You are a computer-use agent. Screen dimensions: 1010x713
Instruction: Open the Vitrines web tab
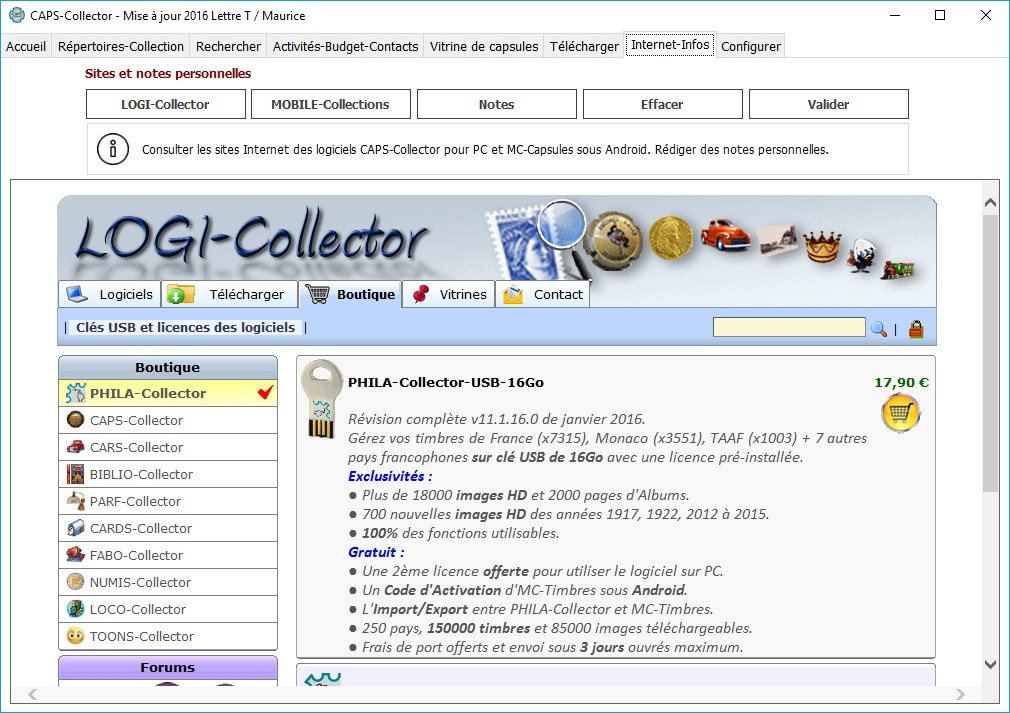click(x=449, y=294)
